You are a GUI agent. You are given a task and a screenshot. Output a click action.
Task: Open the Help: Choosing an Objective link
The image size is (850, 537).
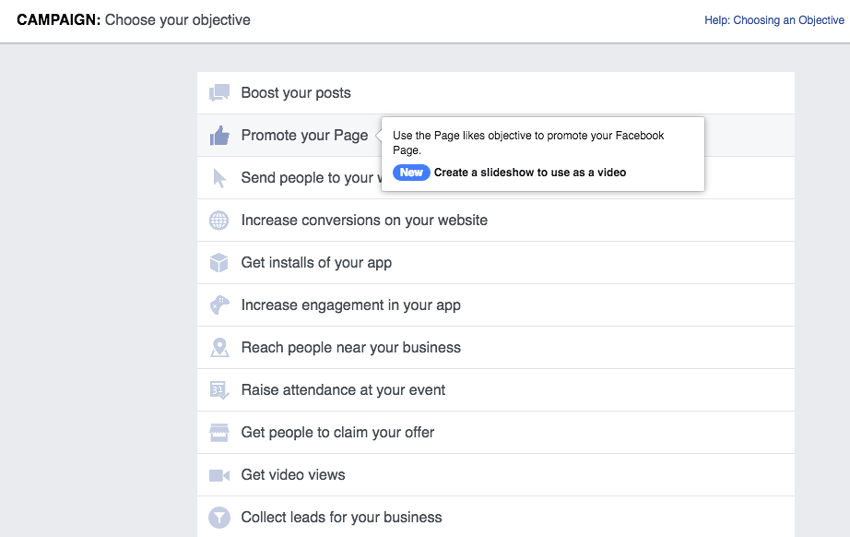coord(774,20)
